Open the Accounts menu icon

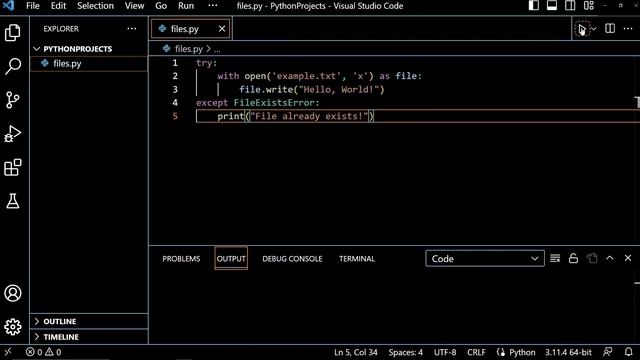tap(13, 293)
